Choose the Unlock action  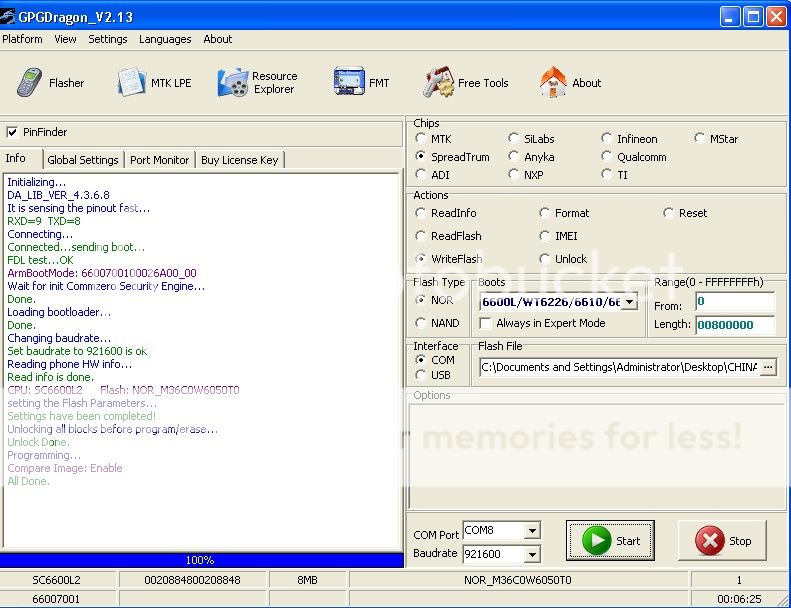click(544, 259)
